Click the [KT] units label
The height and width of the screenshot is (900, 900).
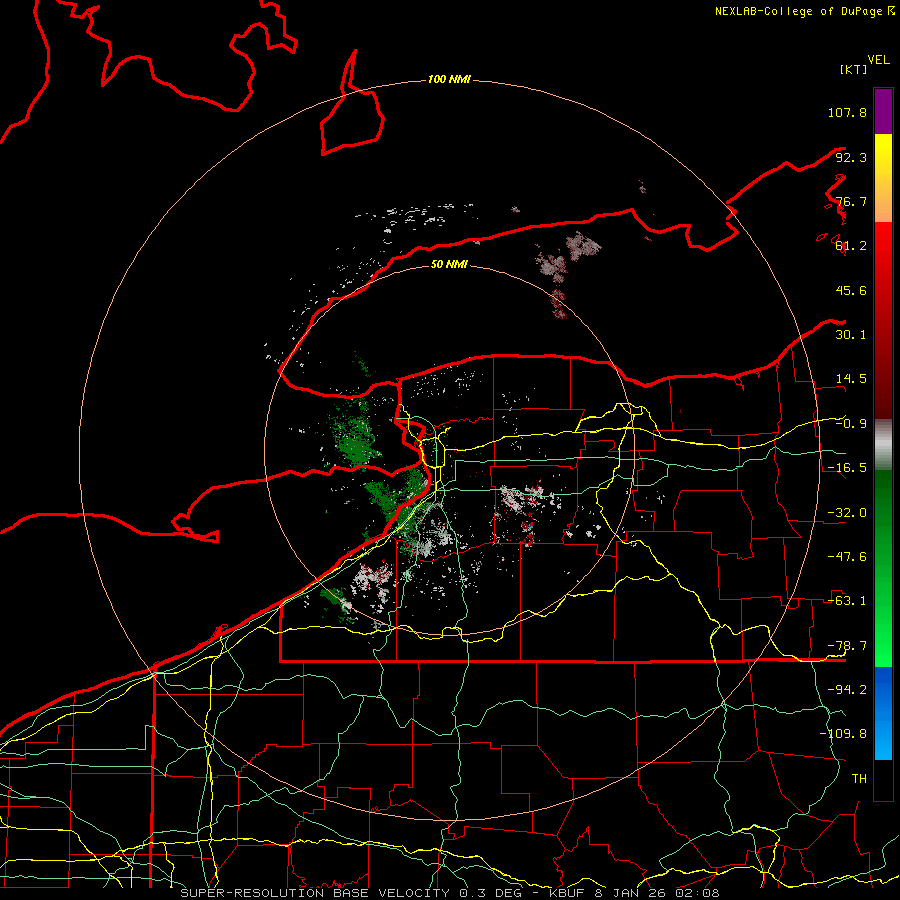[854, 69]
